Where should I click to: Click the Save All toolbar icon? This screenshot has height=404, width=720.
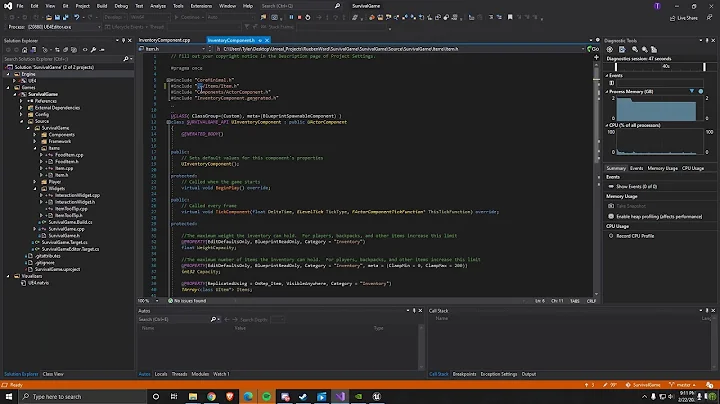[x=66, y=17]
